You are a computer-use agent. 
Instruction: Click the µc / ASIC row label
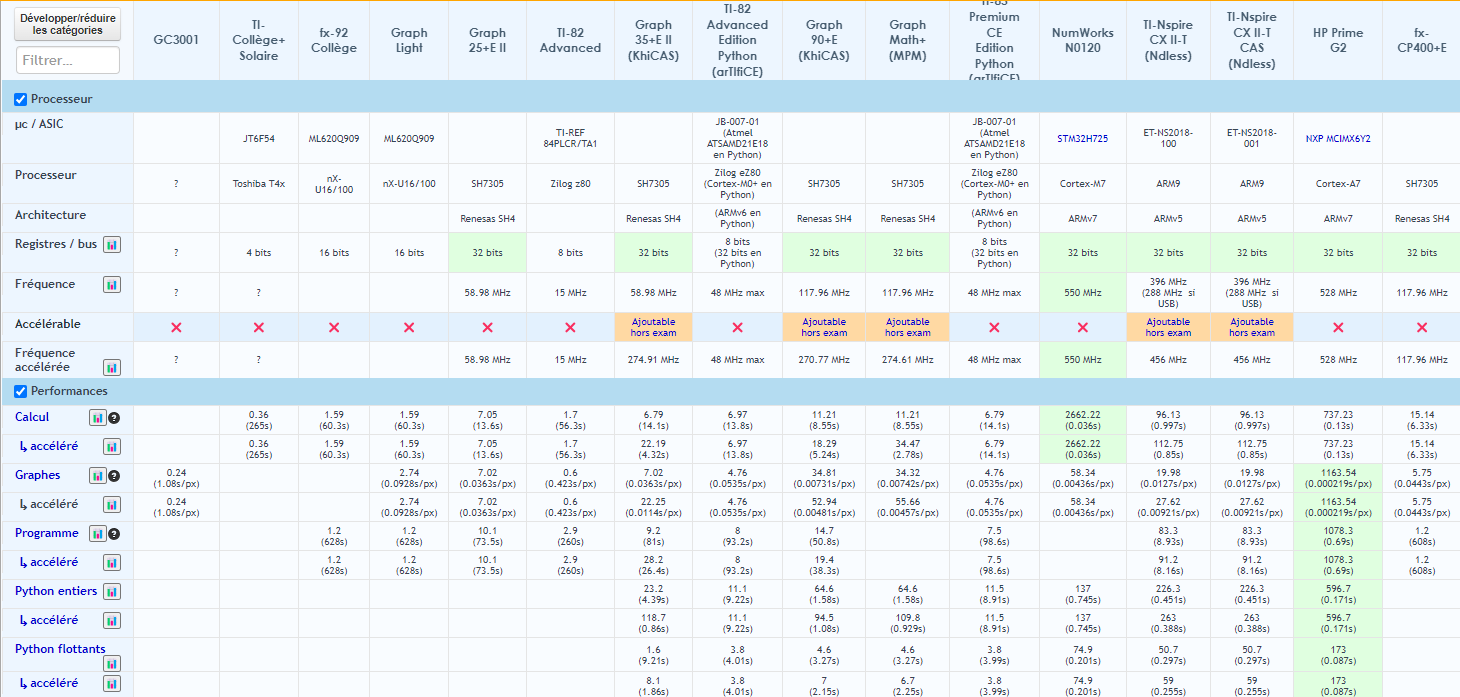[39, 123]
